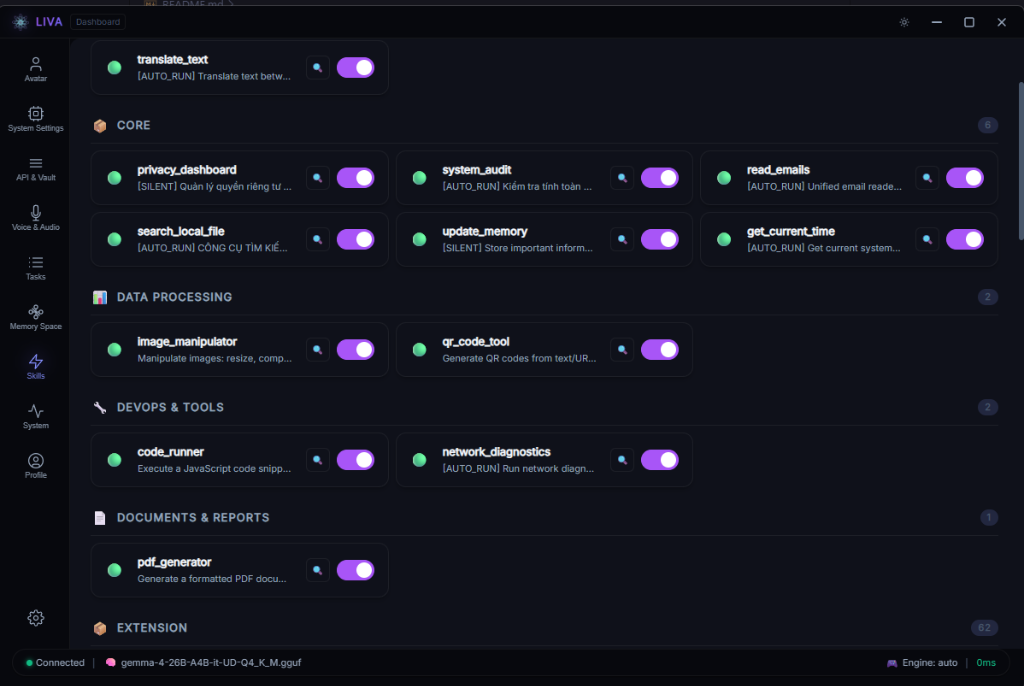
Task: Inspect read_emails skill via magnifier icon
Action: click(927, 178)
